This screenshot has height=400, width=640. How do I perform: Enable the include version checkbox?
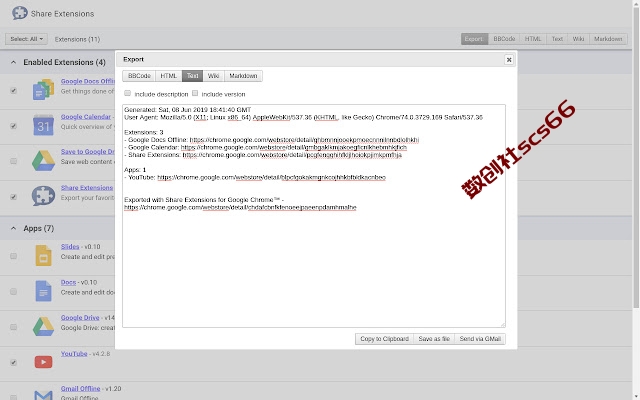click(195, 93)
